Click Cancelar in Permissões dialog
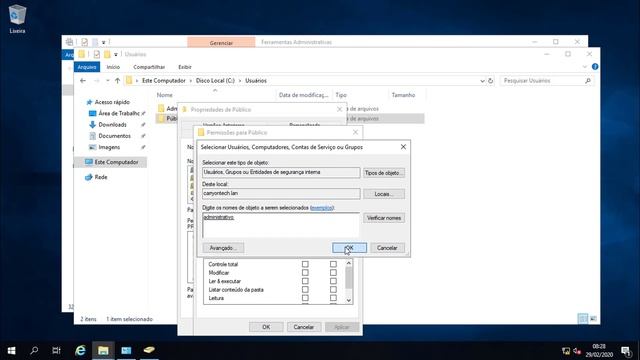 coord(303,327)
